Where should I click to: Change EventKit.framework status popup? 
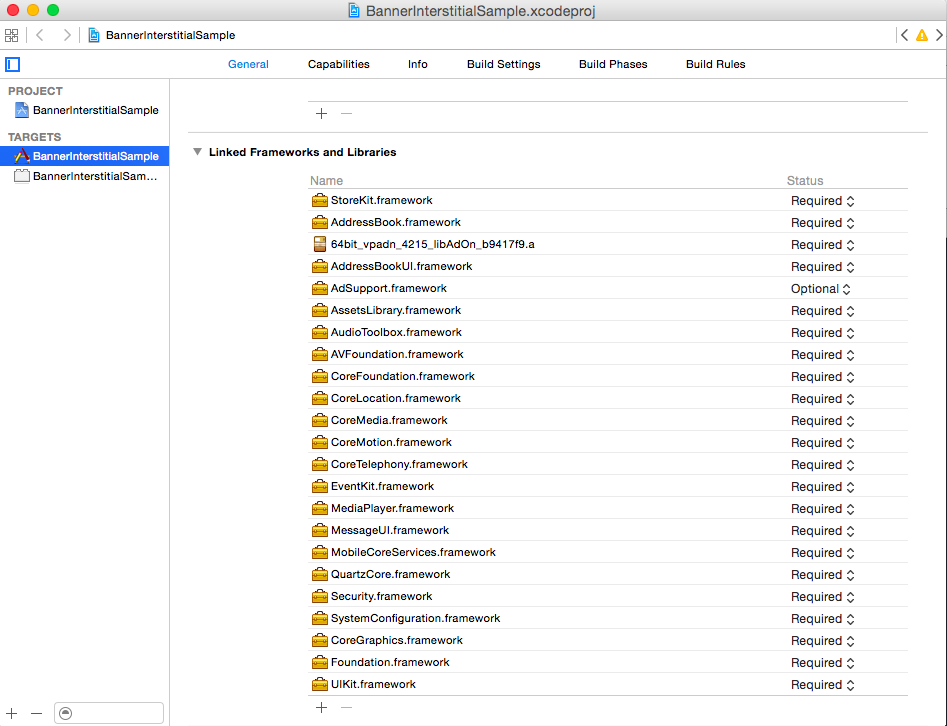pyautogui.click(x=823, y=487)
